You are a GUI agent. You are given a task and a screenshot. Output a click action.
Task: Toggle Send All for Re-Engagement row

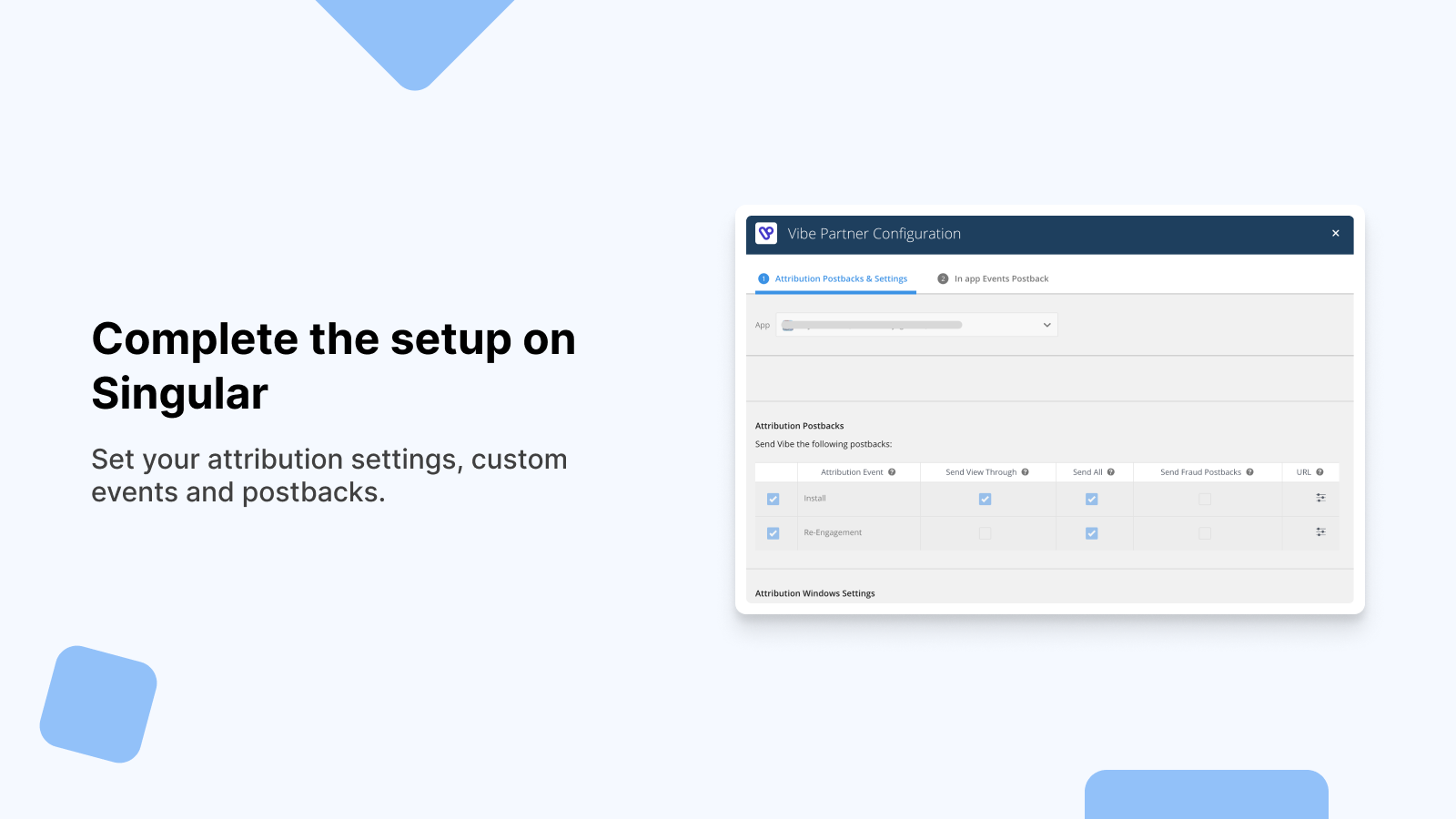[x=1092, y=533]
